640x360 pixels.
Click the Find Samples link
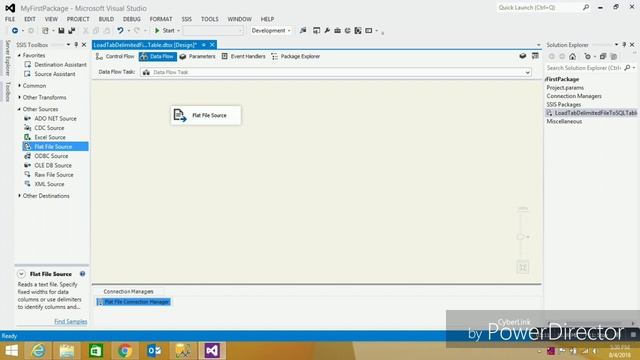(x=71, y=322)
